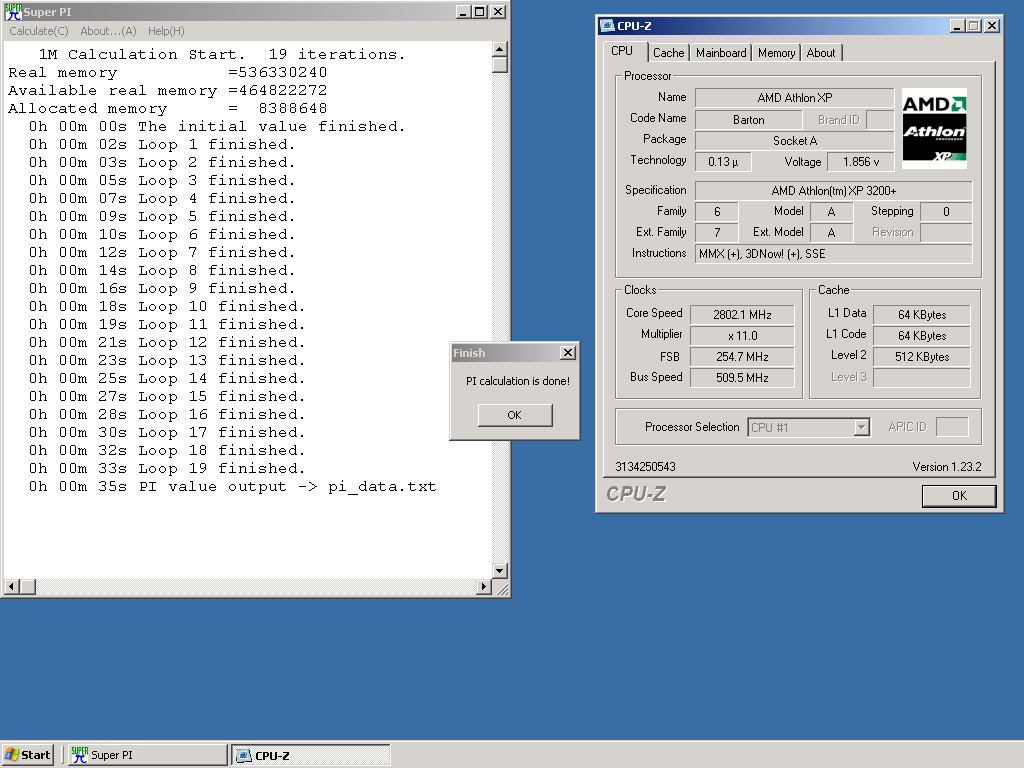Click the Bus Speed value 509.5 MHz
Viewport: 1024px width, 768px height.
(742, 377)
